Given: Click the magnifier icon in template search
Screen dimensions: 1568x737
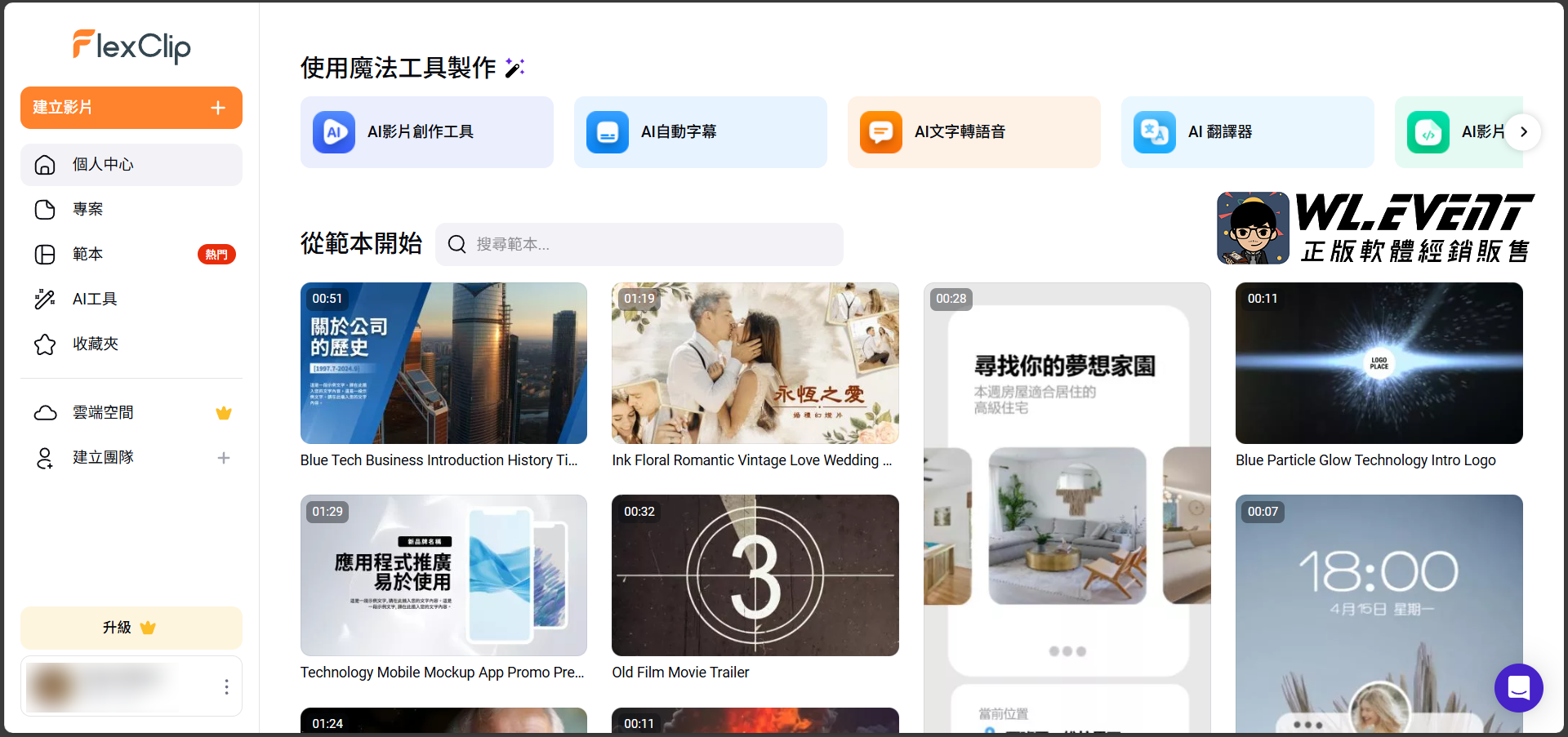Looking at the screenshot, I should pos(457,244).
